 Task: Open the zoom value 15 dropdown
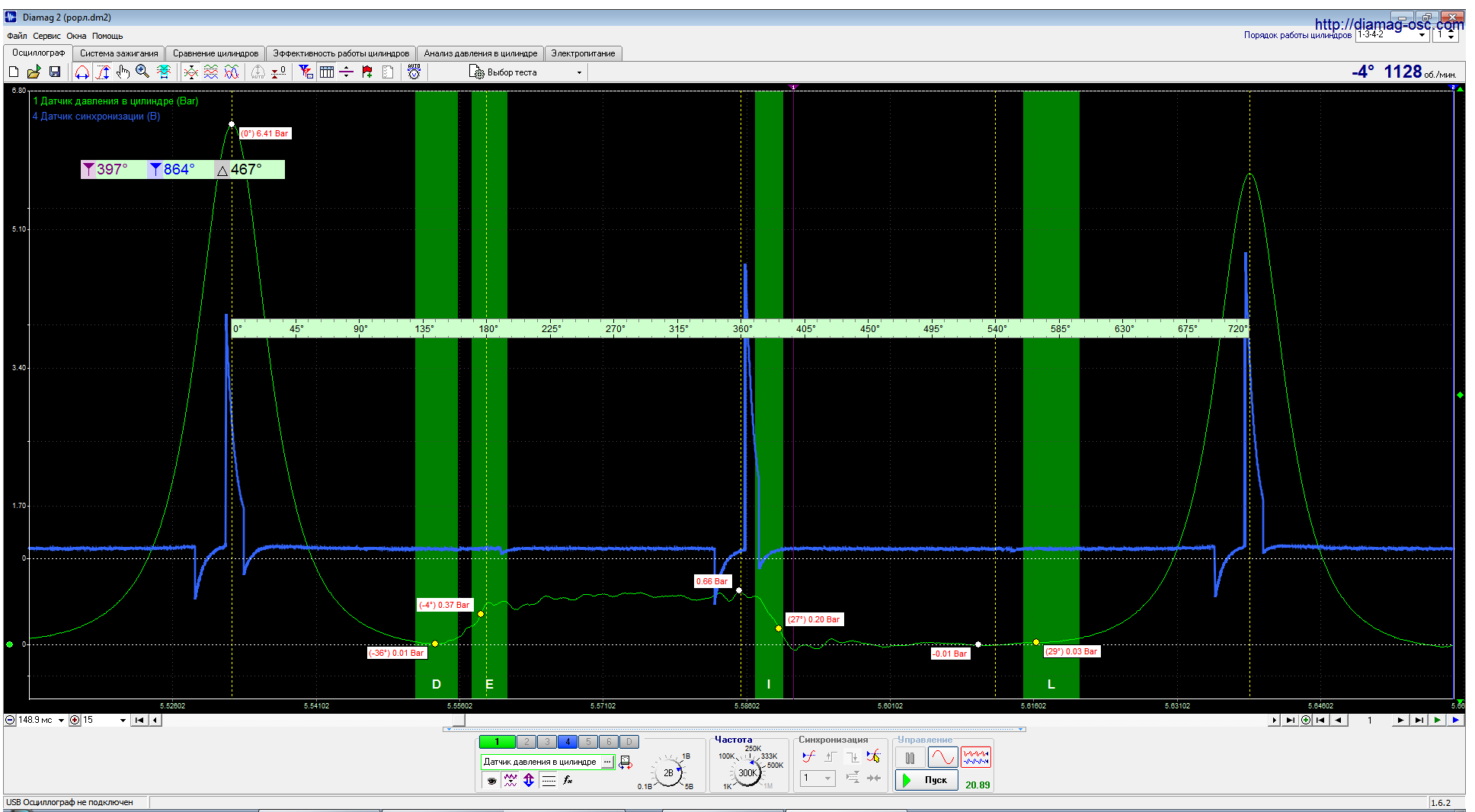[x=123, y=720]
